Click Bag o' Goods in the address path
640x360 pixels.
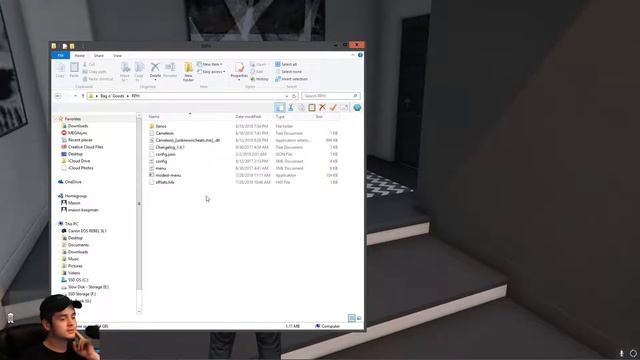click(x=112, y=96)
